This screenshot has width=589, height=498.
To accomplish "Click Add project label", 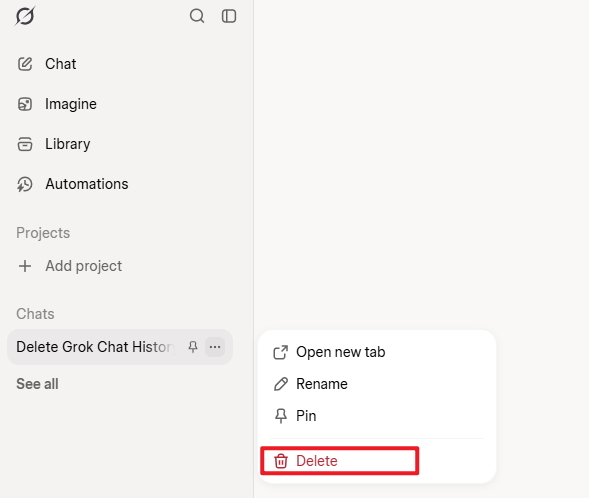I will [x=83, y=266].
